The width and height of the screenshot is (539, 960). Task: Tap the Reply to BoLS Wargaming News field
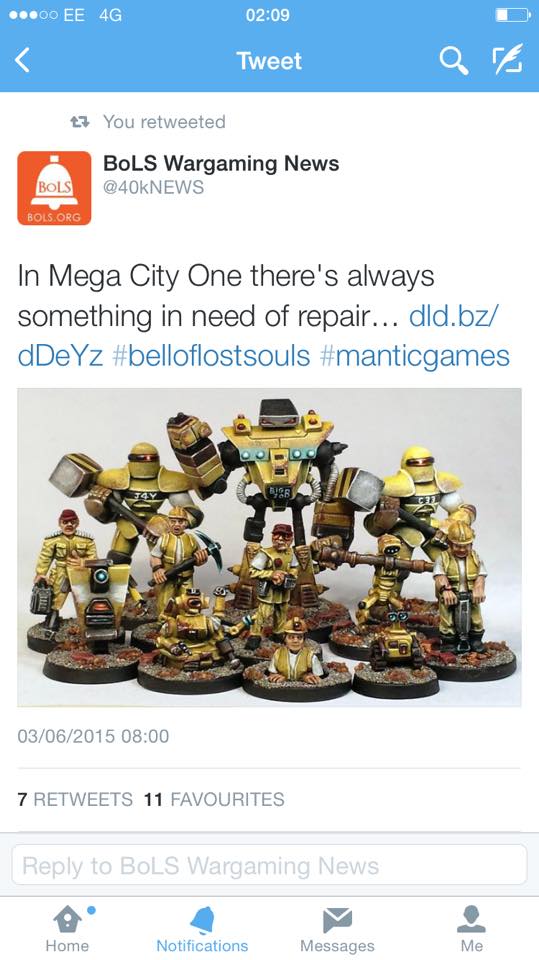click(270, 865)
